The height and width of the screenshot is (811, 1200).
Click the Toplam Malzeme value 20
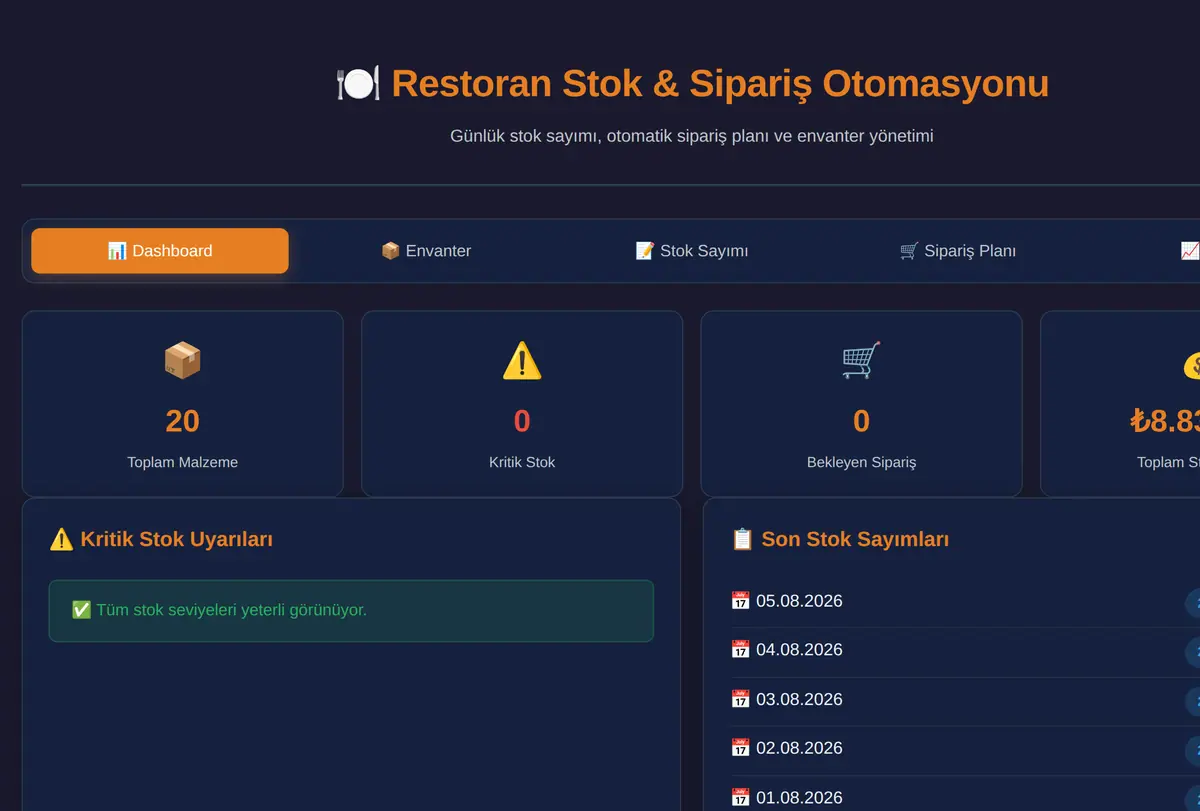pos(182,421)
